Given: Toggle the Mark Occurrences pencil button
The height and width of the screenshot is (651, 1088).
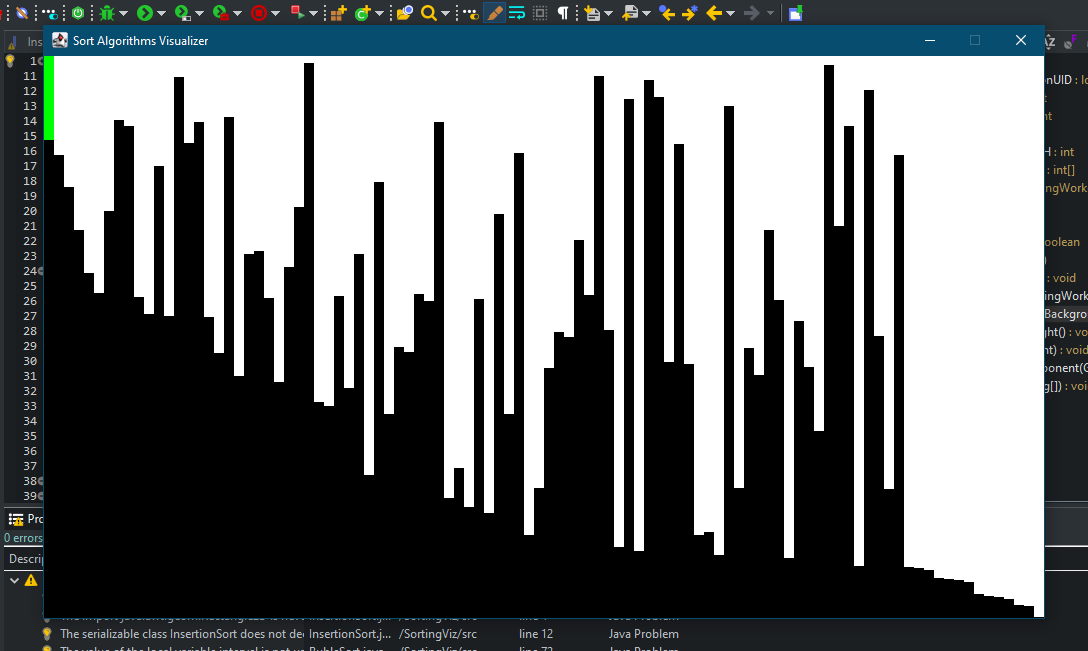Looking at the screenshot, I should pyautogui.click(x=493, y=12).
